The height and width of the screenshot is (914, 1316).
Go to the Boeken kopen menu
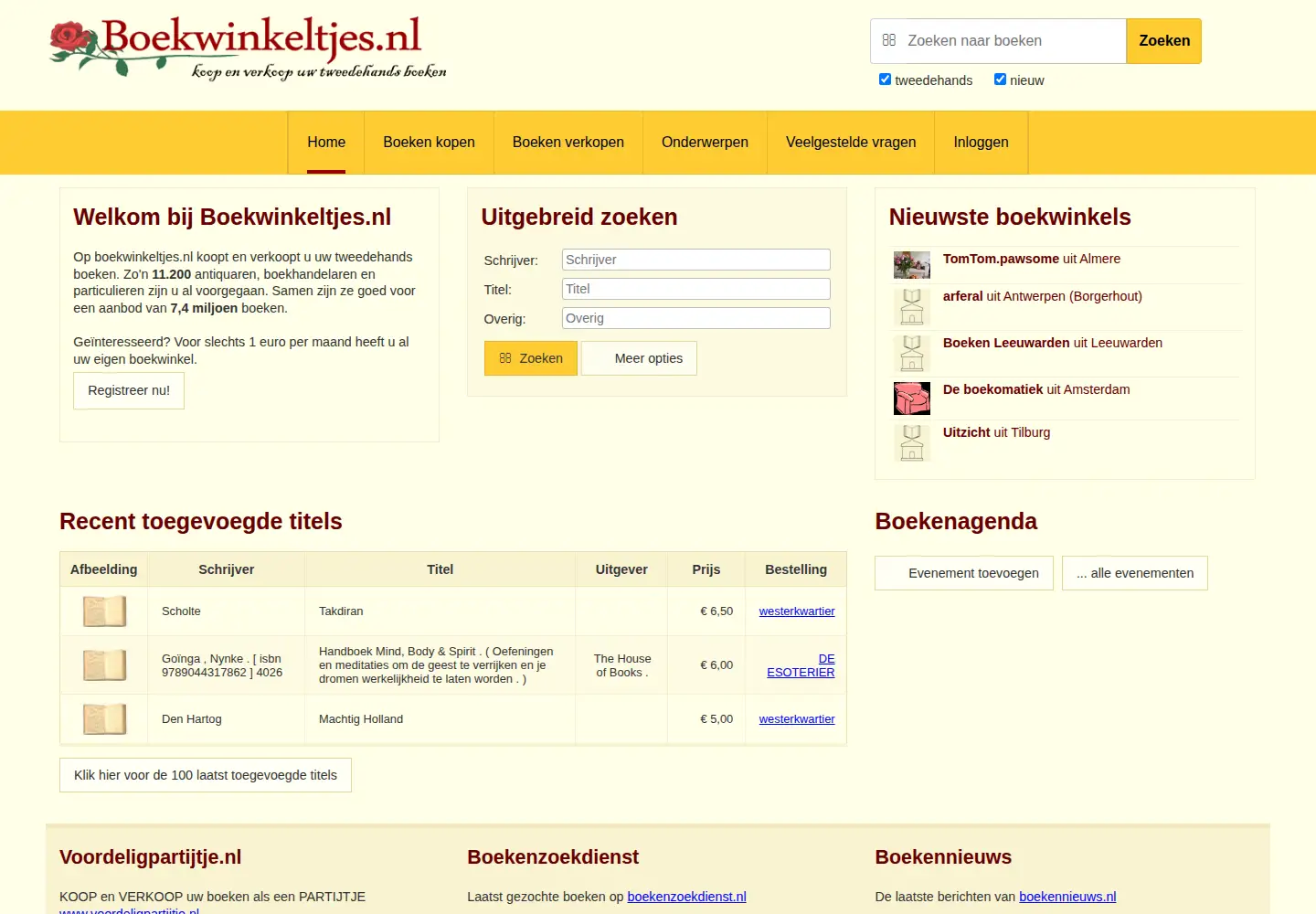click(429, 143)
